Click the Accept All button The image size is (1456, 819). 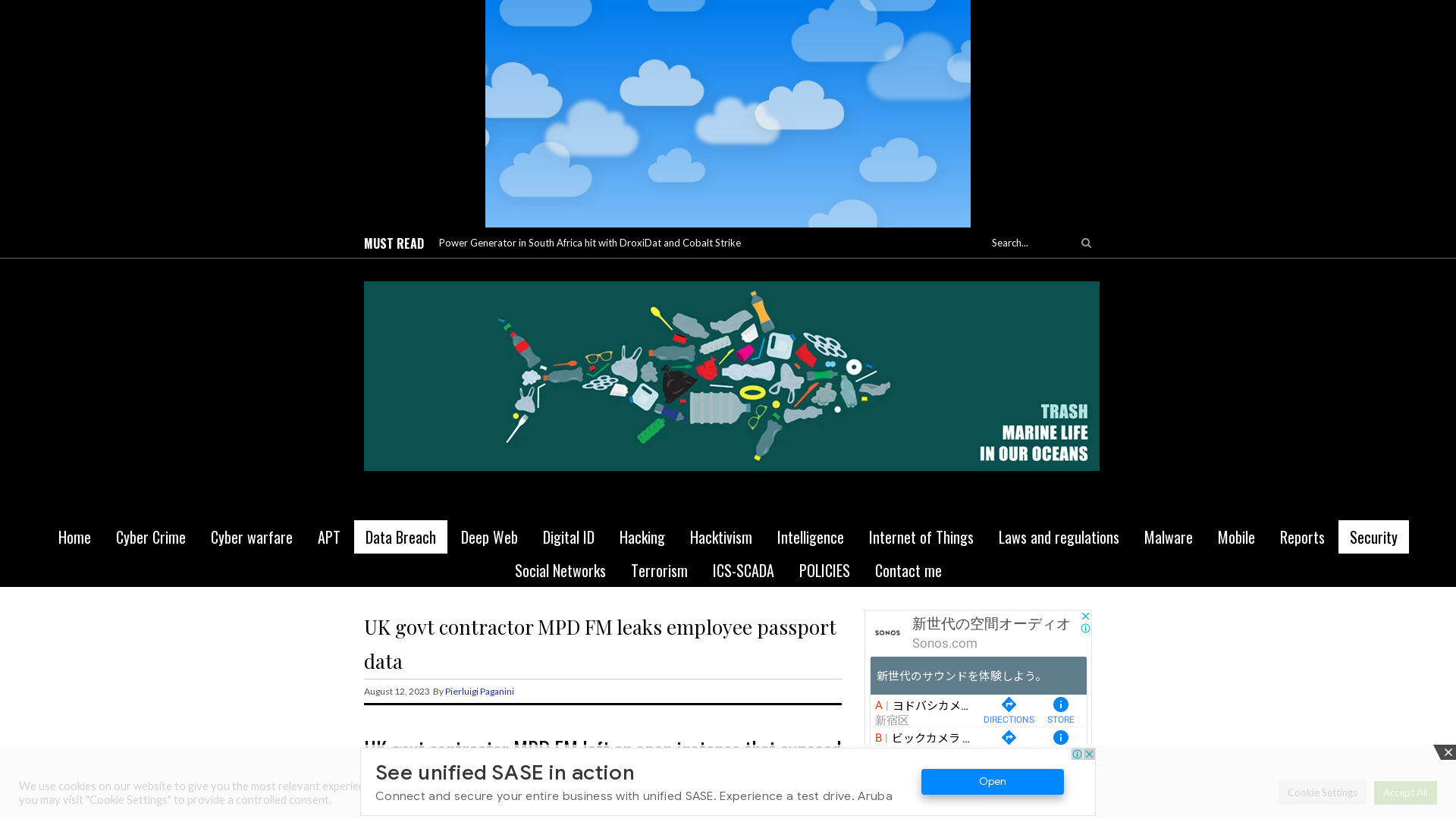[x=1405, y=792]
